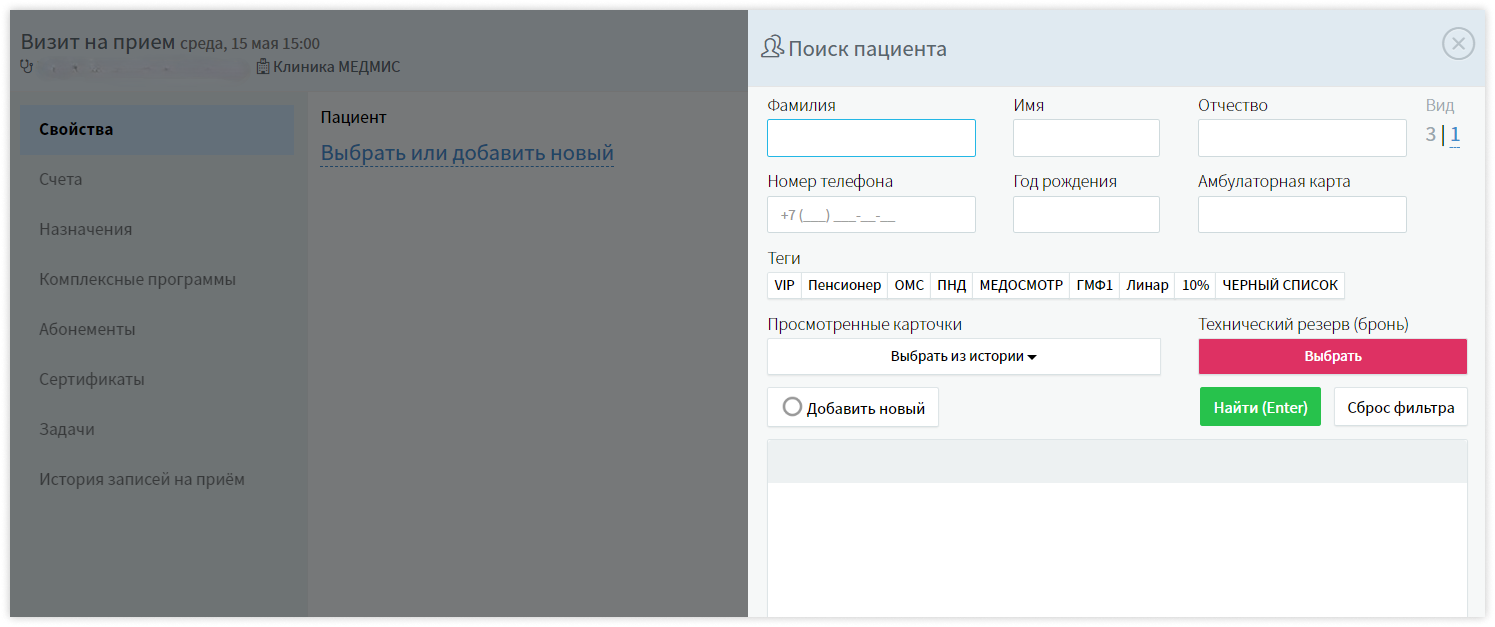Click the green Найти (Enter) button
This screenshot has width=1495, height=627.
pos(1260,407)
